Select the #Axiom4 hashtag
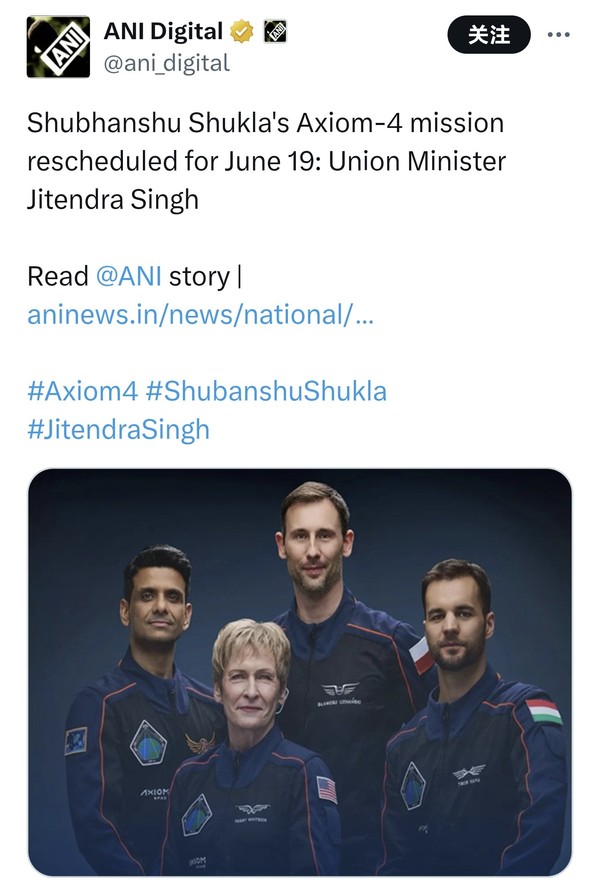This screenshot has width=600, height=895. pos(82,391)
